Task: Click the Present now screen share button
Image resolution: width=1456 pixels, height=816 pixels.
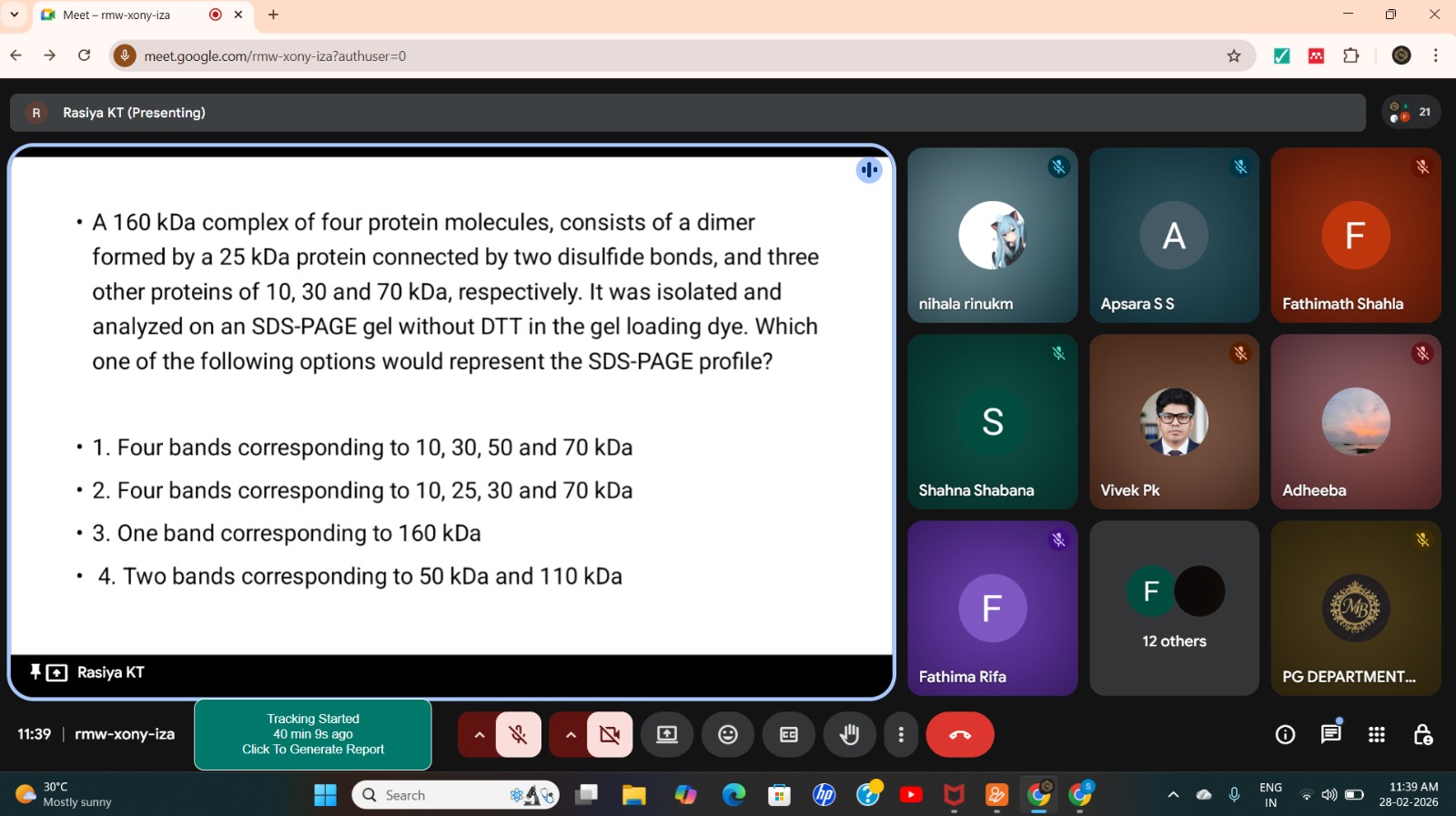Action: 666,735
